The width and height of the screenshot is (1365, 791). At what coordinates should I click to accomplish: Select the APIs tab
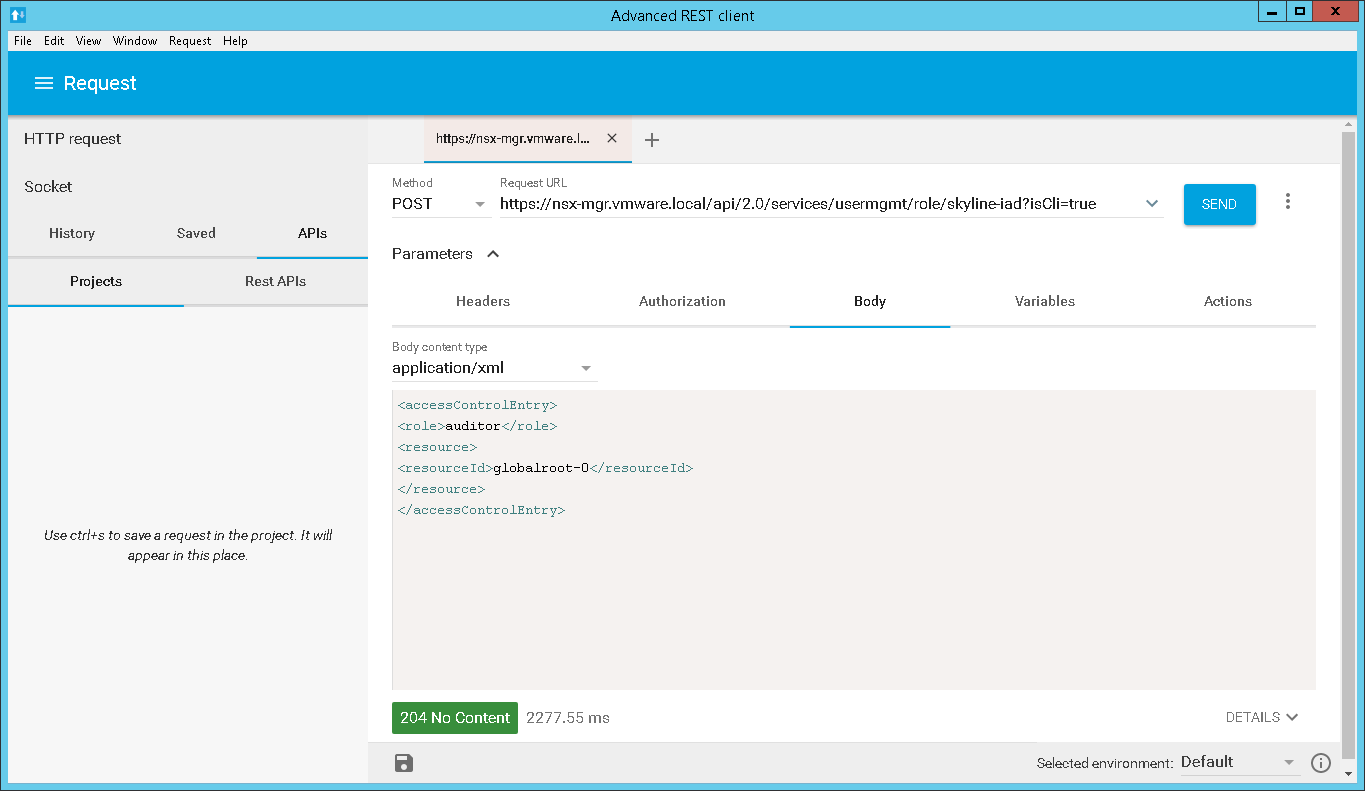[x=312, y=233]
